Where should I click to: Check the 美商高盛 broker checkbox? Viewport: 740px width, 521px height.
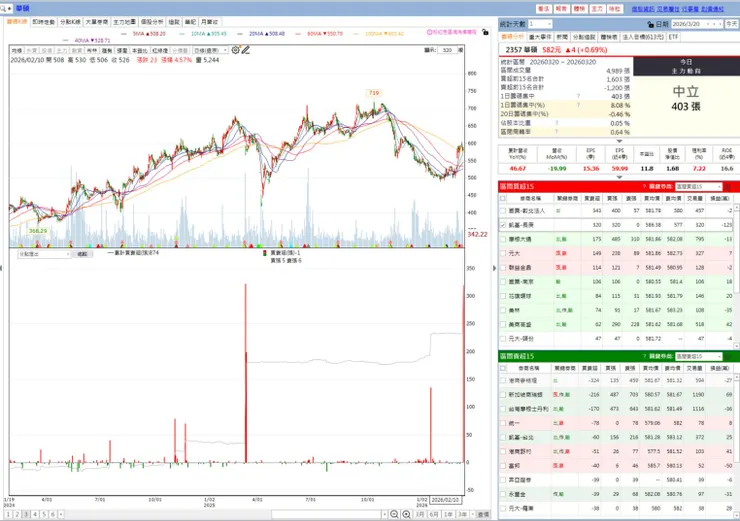click(503, 324)
